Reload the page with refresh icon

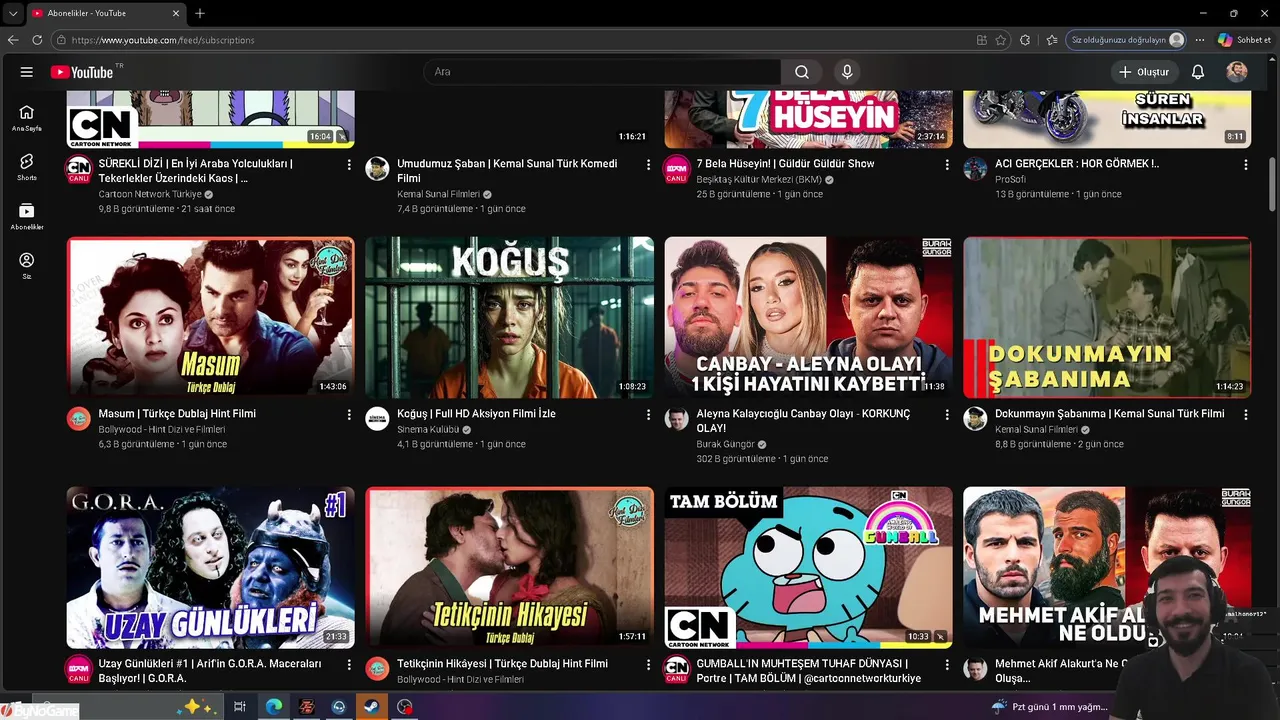37,40
